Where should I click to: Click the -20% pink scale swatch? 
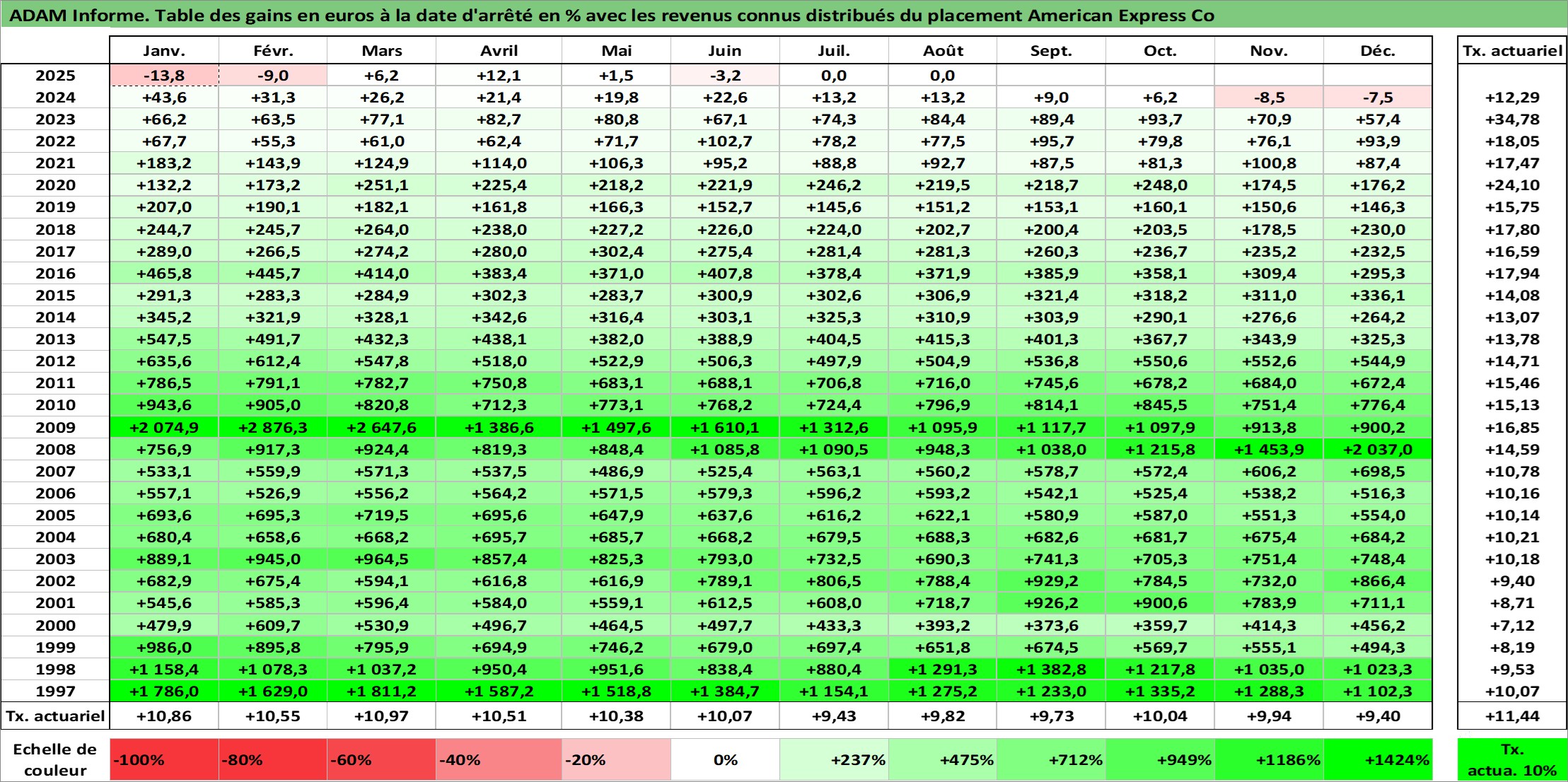(616, 759)
